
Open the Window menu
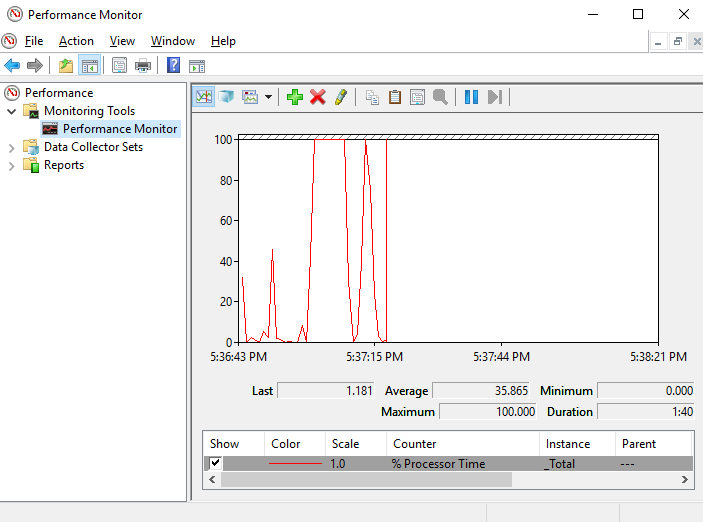[x=173, y=41]
